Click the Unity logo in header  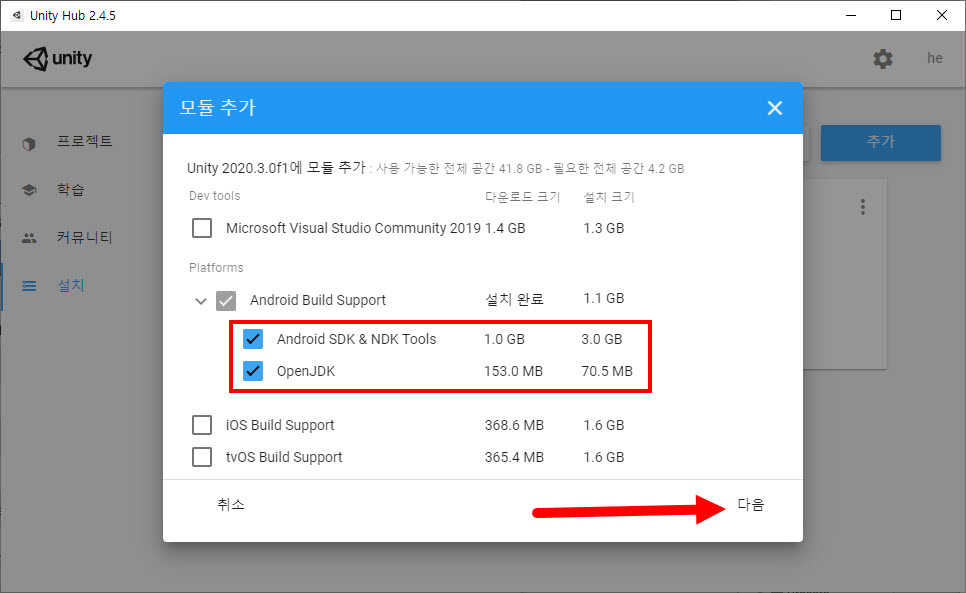point(58,58)
